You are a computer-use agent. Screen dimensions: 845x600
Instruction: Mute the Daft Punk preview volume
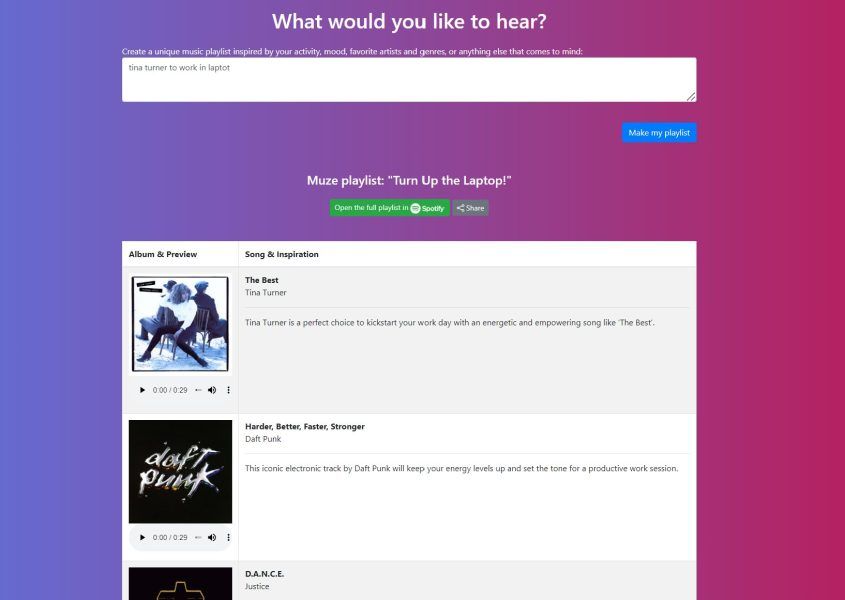tap(212, 537)
